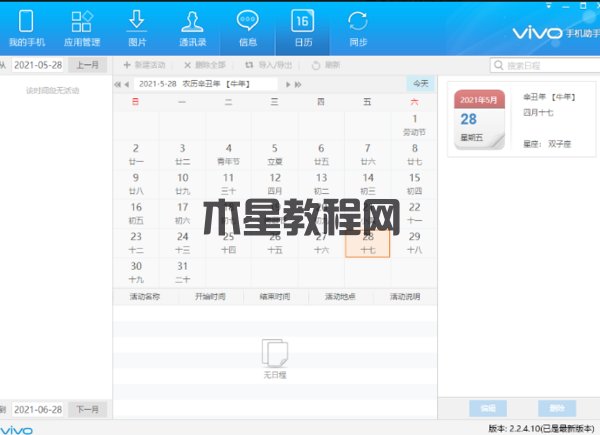The width and height of the screenshot is (600, 435).
Task: Click 导入/导出 import export button
Action: pos(268,65)
